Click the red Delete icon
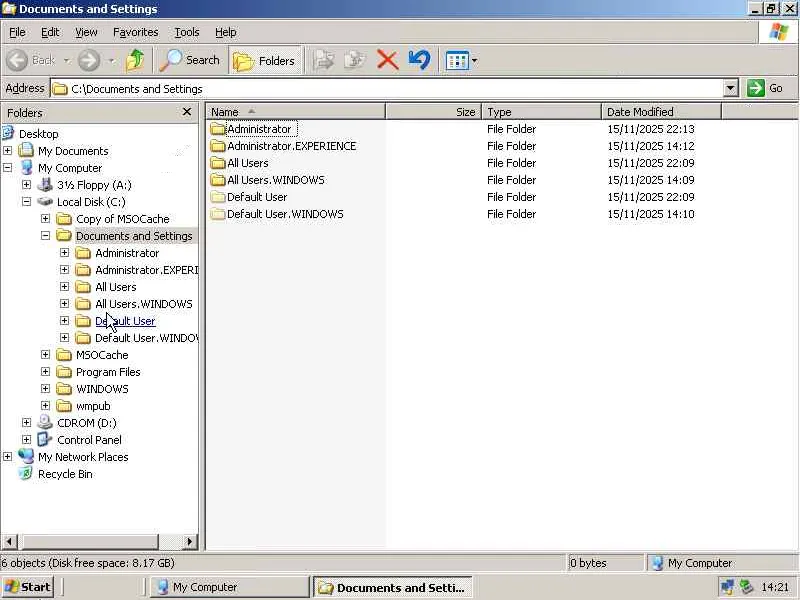 tap(387, 61)
